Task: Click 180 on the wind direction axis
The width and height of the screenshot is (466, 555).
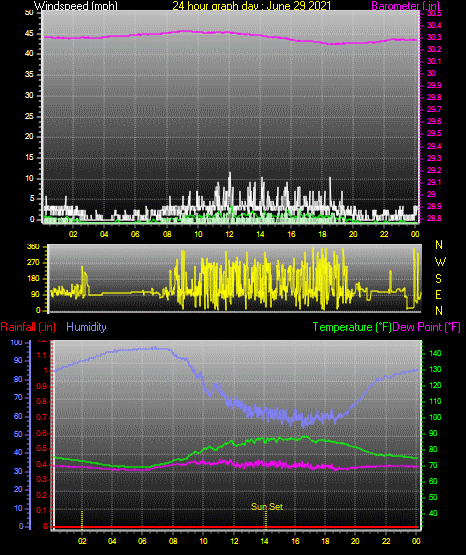Action: 33,279
